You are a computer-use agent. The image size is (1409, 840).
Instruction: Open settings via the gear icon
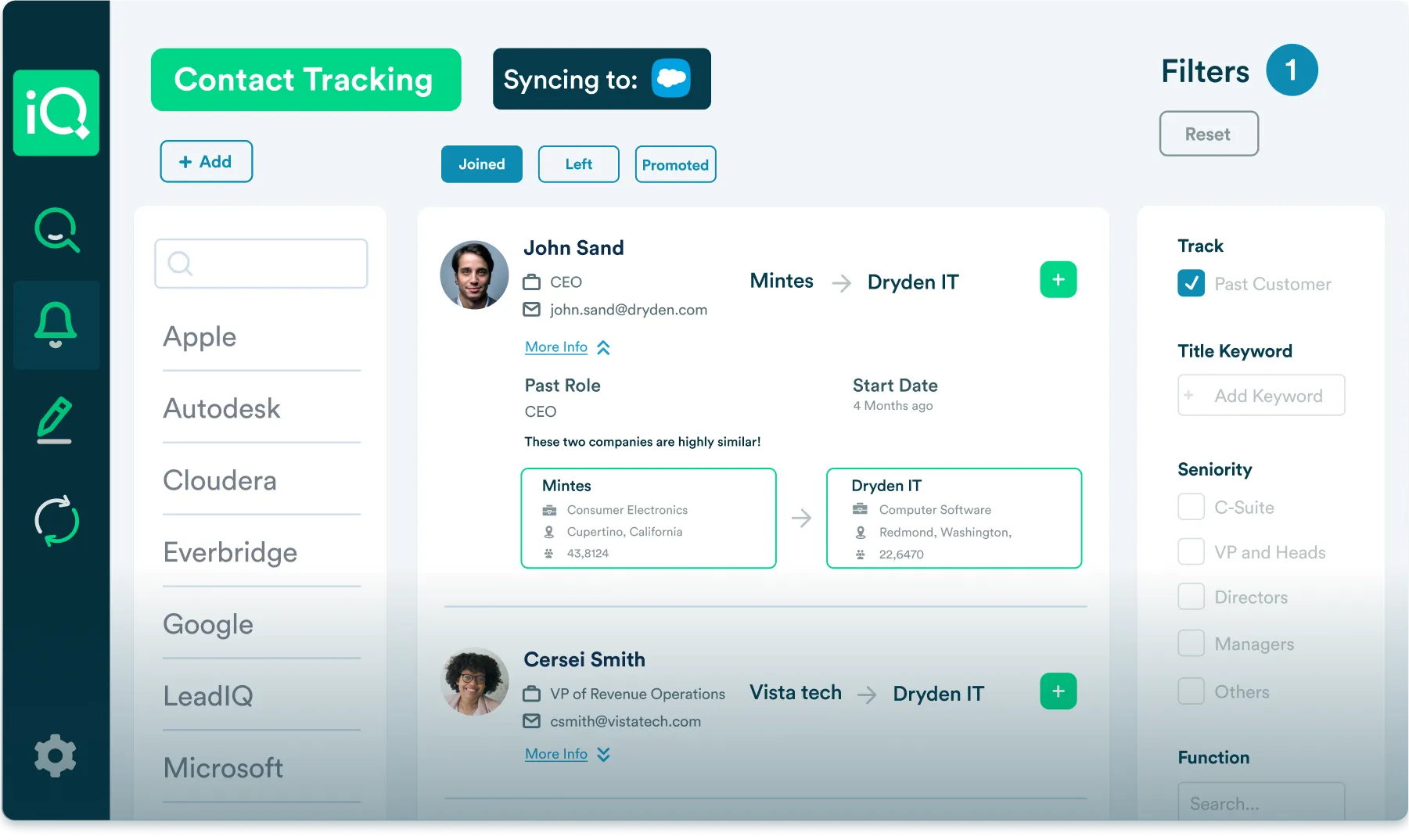(56, 755)
